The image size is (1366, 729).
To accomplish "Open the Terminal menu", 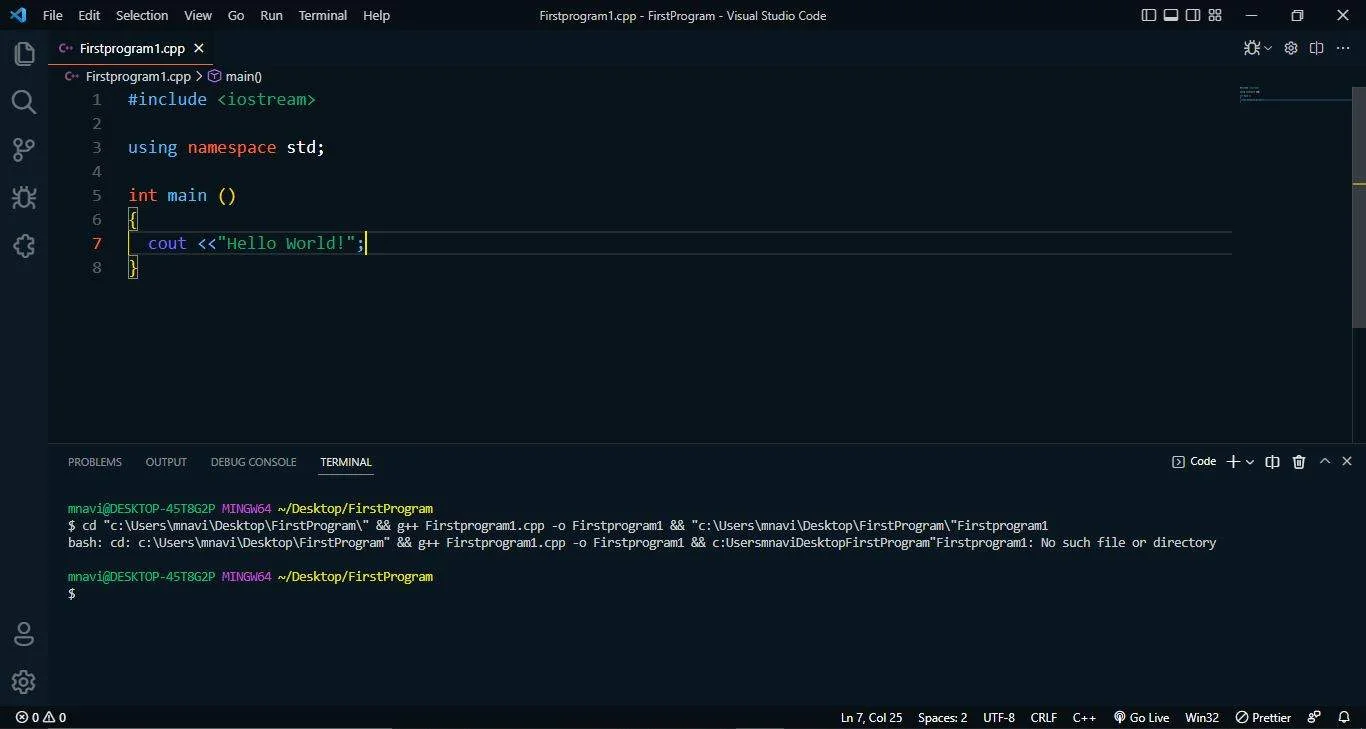I will point(323,15).
